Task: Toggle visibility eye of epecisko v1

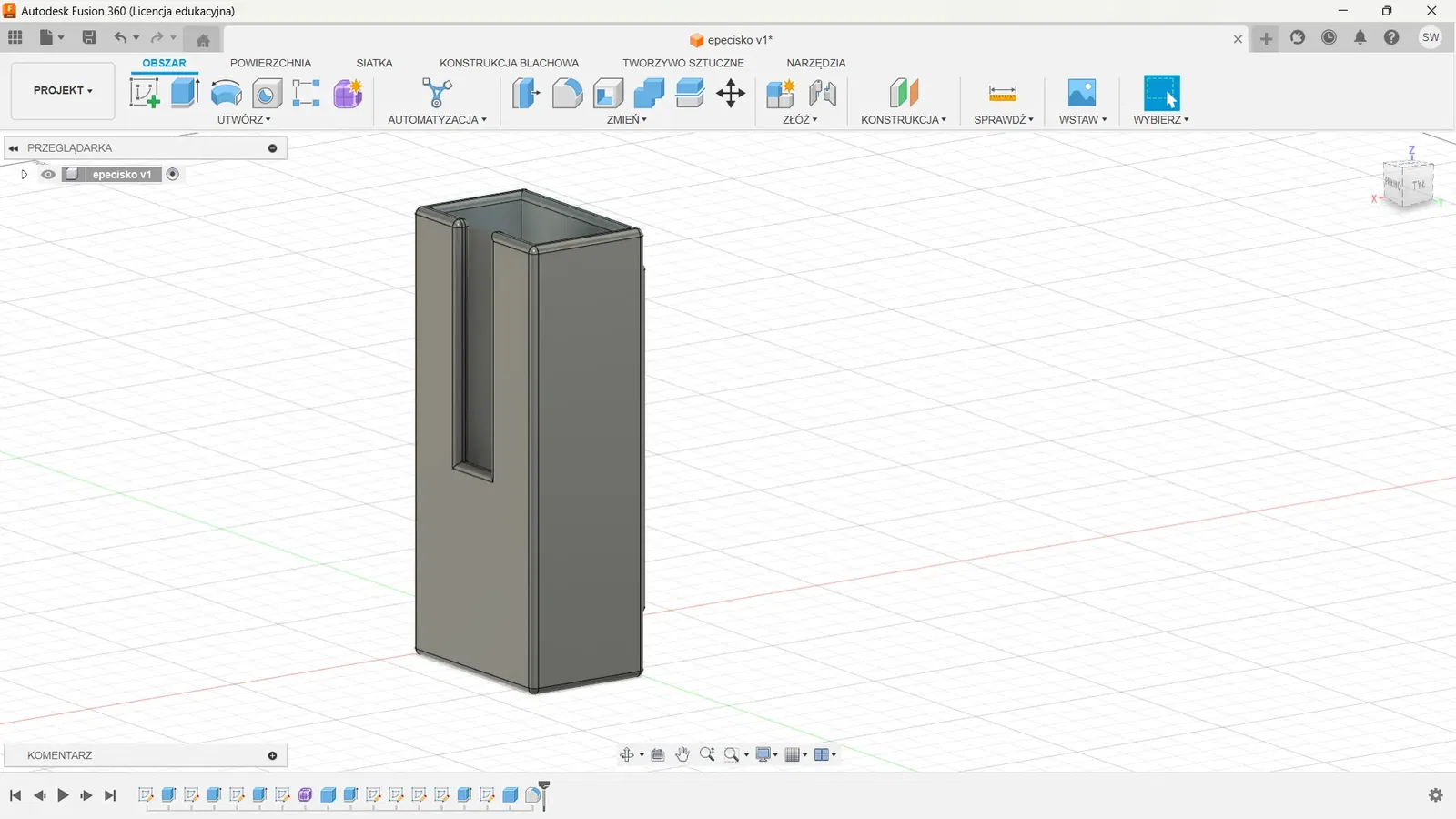Action: (48, 175)
